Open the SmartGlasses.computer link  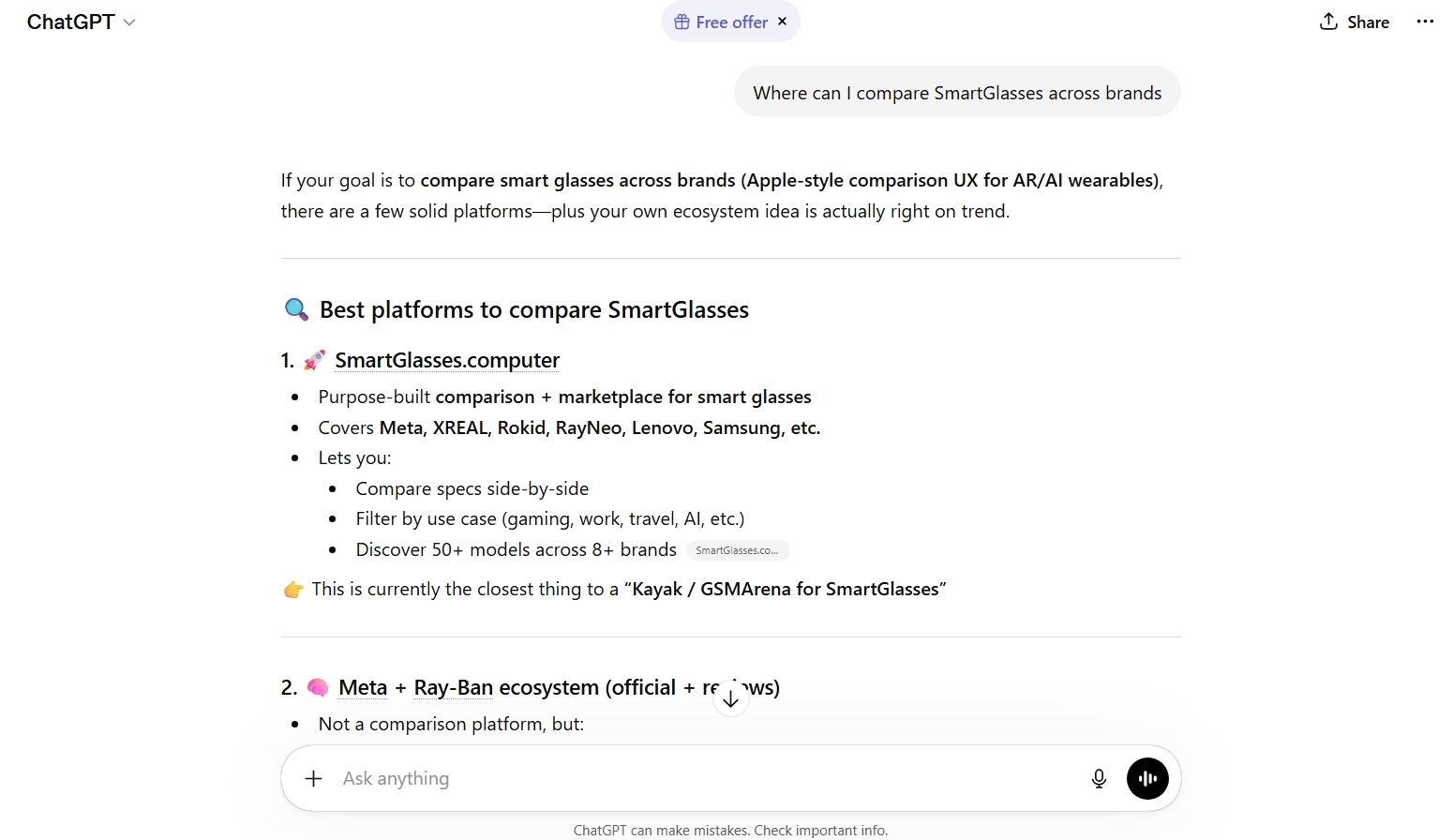pyautogui.click(x=447, y=360)
